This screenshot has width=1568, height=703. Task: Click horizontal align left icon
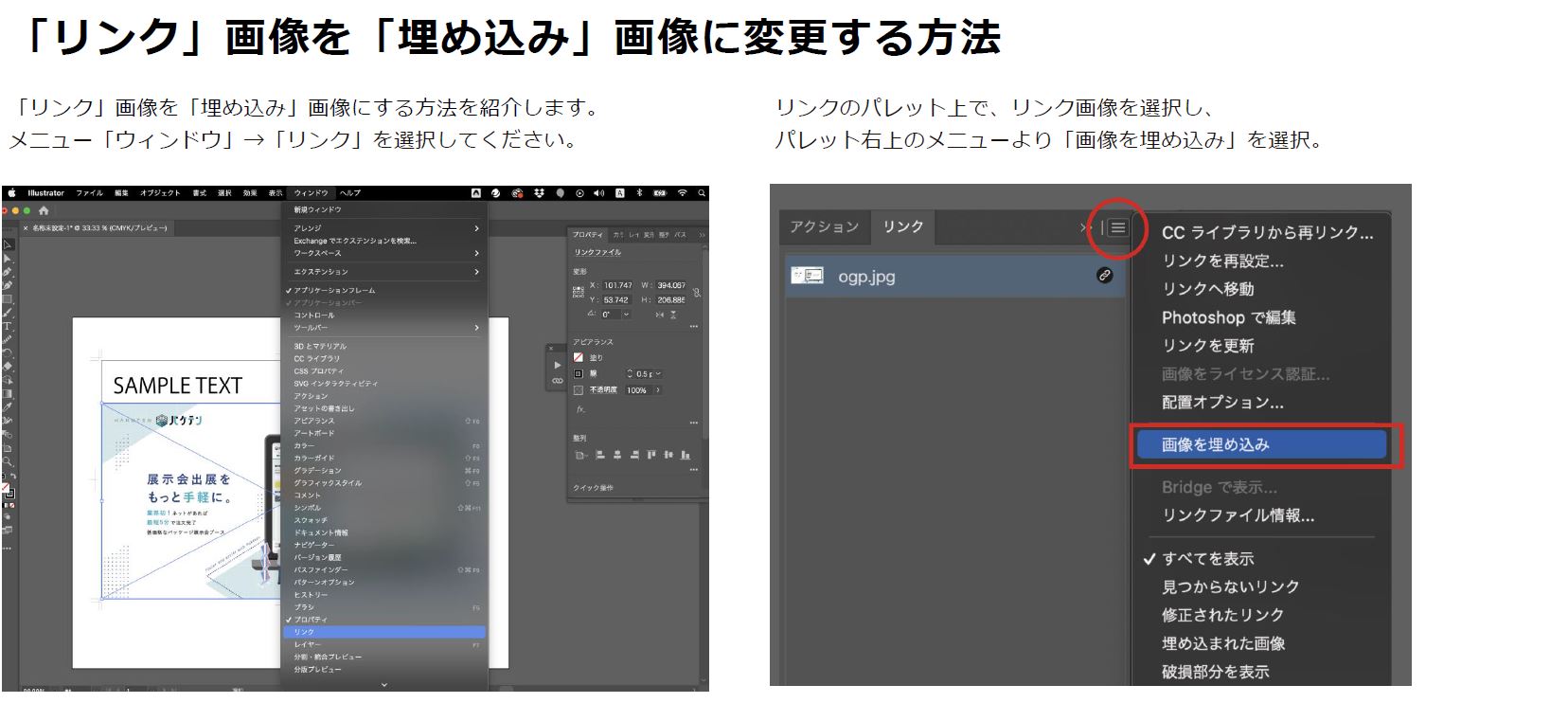click(599, 455)
